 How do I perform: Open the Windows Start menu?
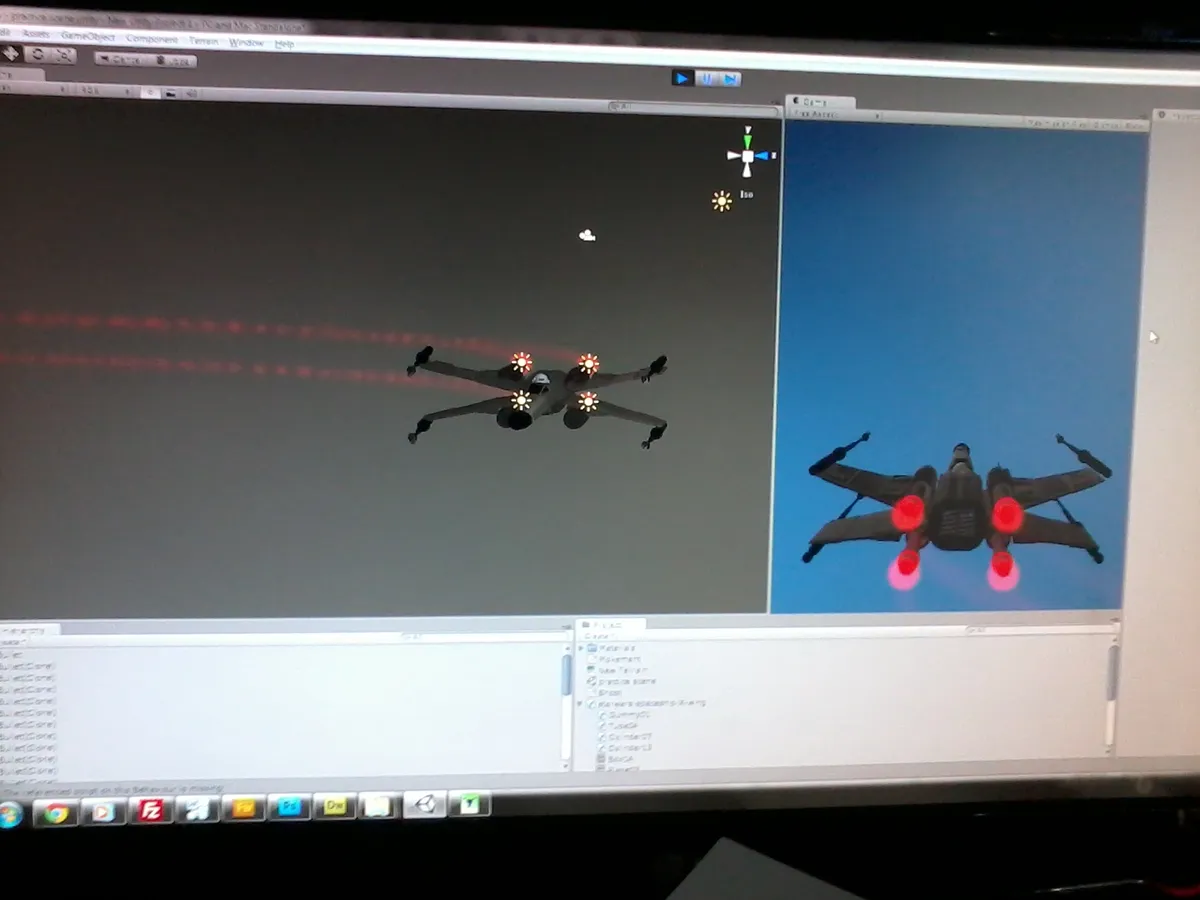[10, 814]
